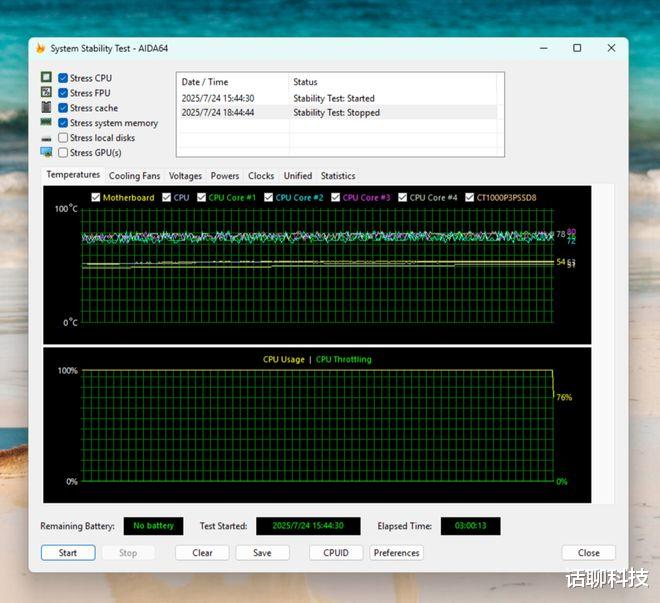Switch to the Statistics tab
Screen dimensions: 660x603
pos(338,176)
